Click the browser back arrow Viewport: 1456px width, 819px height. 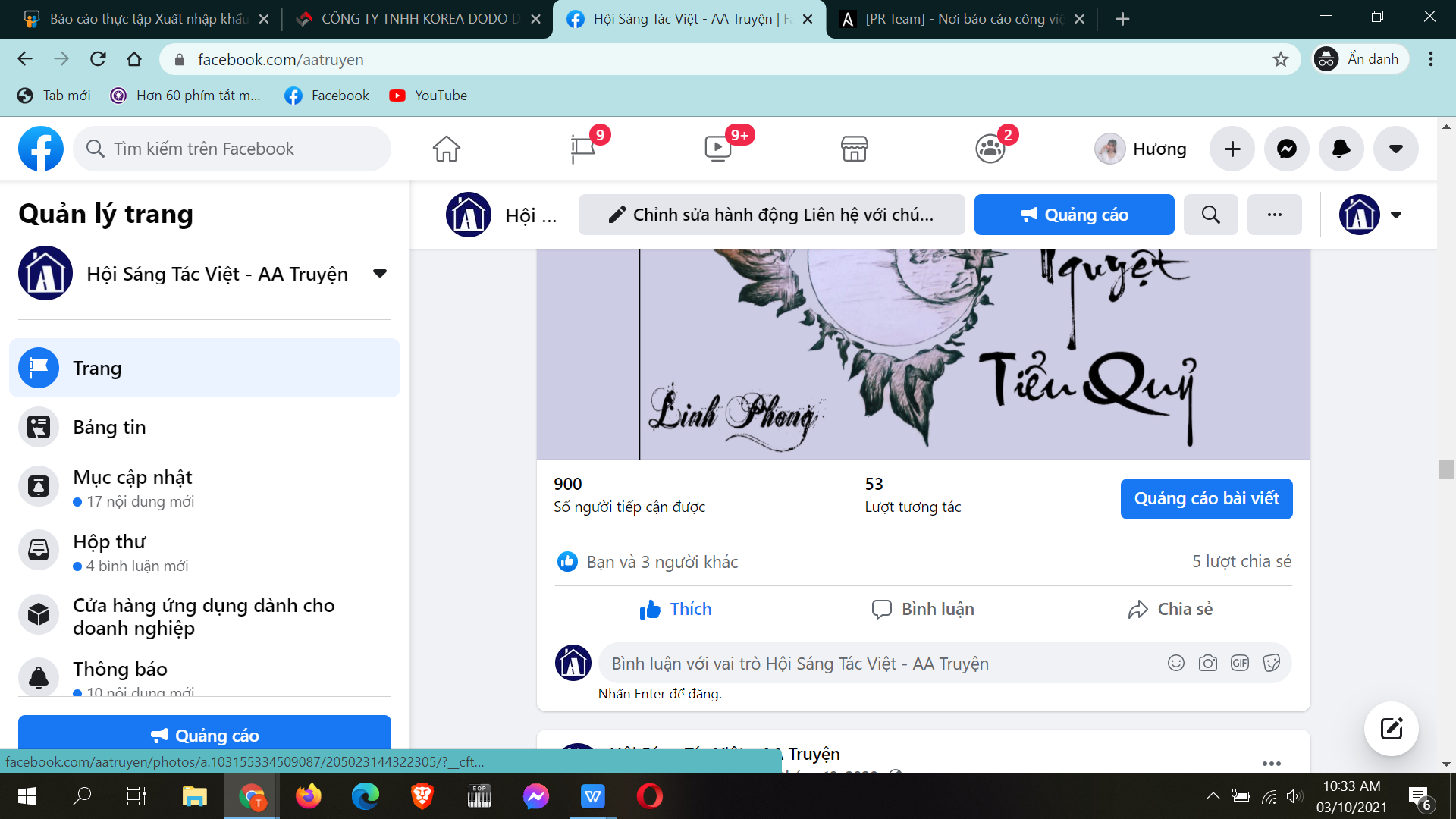click(x=25, y=59)
